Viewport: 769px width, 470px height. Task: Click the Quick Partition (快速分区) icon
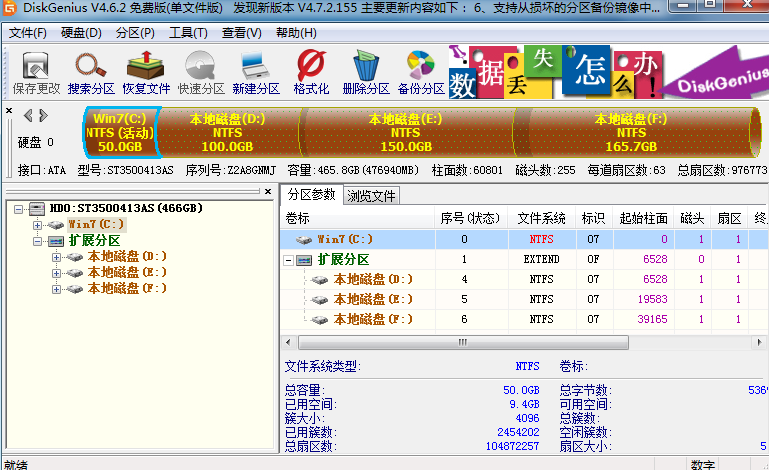[201, 73]
